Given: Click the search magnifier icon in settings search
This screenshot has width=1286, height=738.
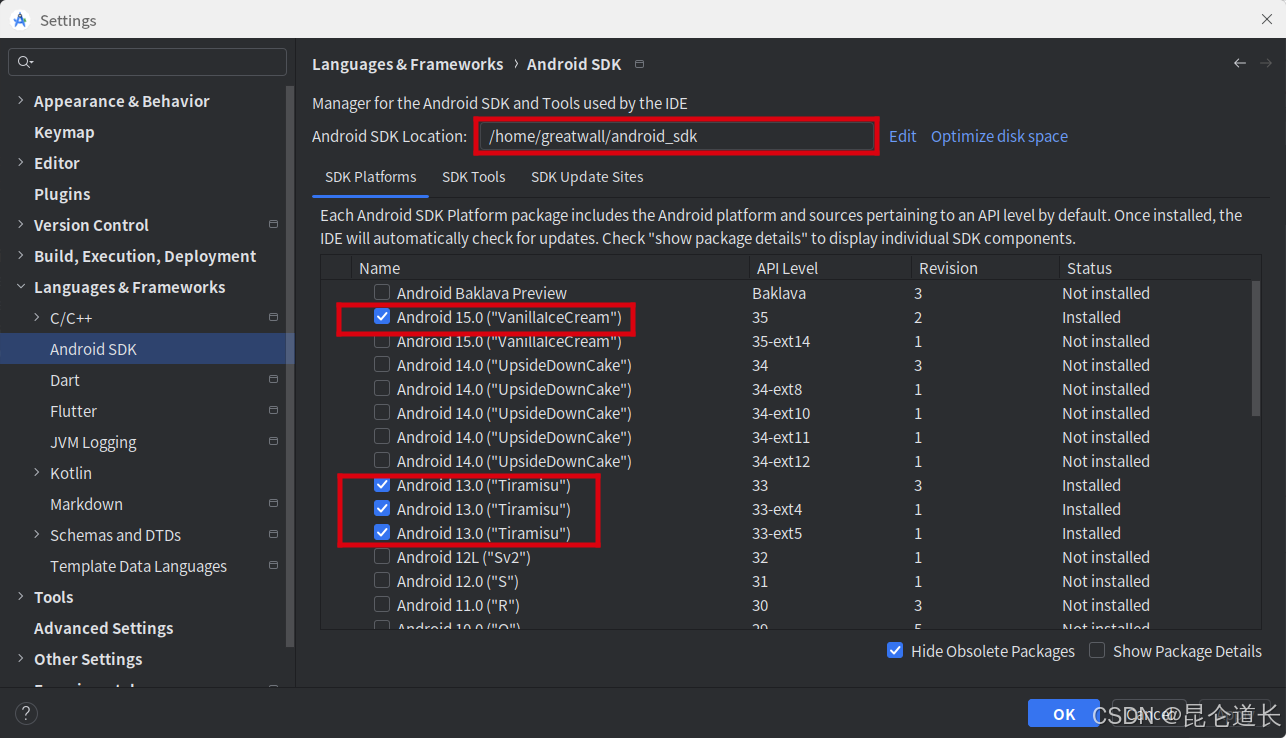Looking at the screenshot, I should point(24,62).
